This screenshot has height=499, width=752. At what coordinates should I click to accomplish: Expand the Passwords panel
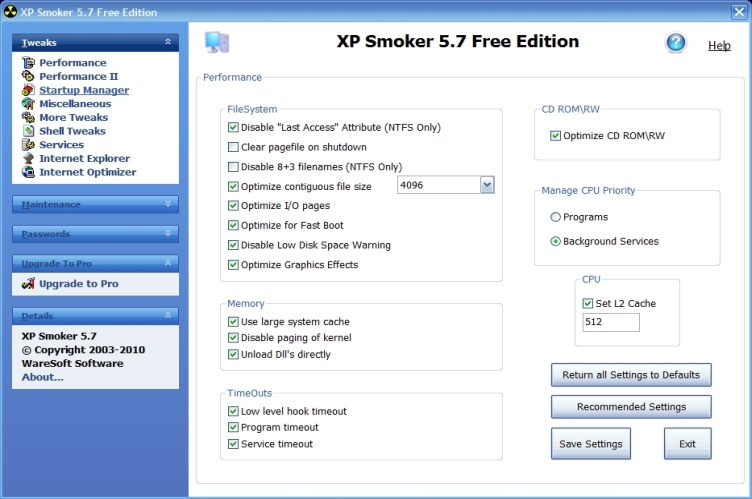(95, 234)
